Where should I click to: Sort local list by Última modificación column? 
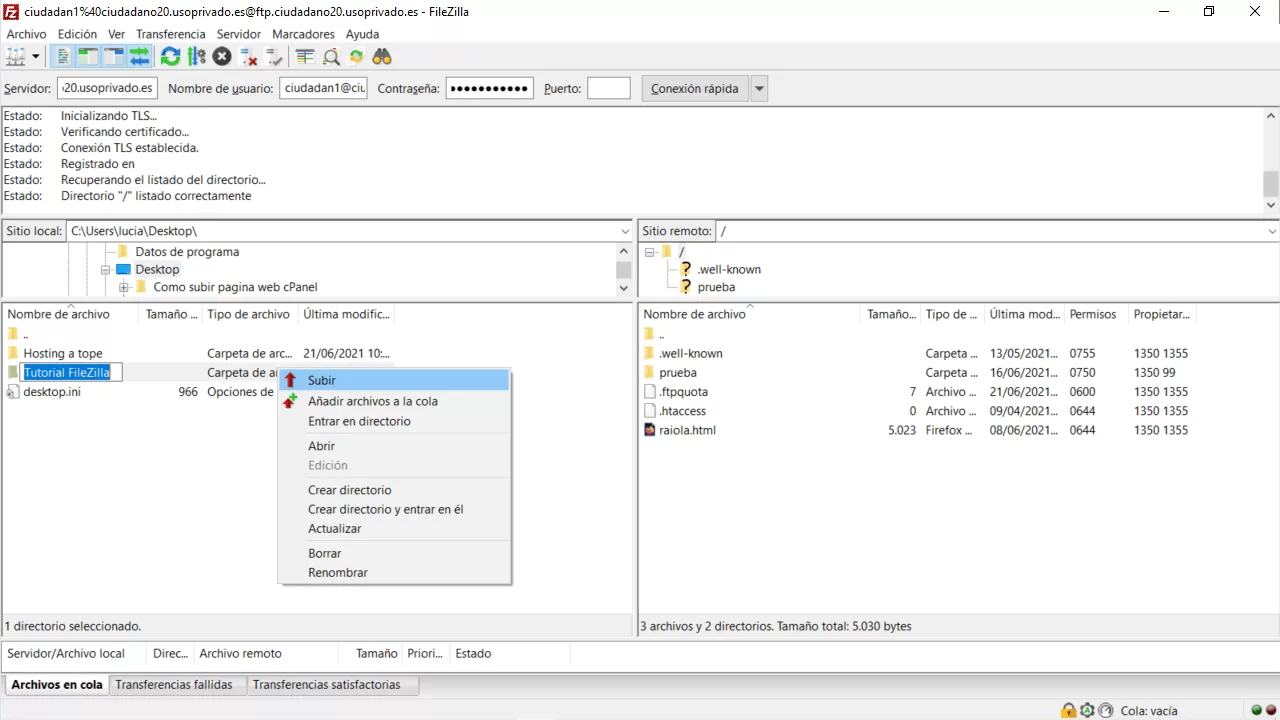point(346,314)
